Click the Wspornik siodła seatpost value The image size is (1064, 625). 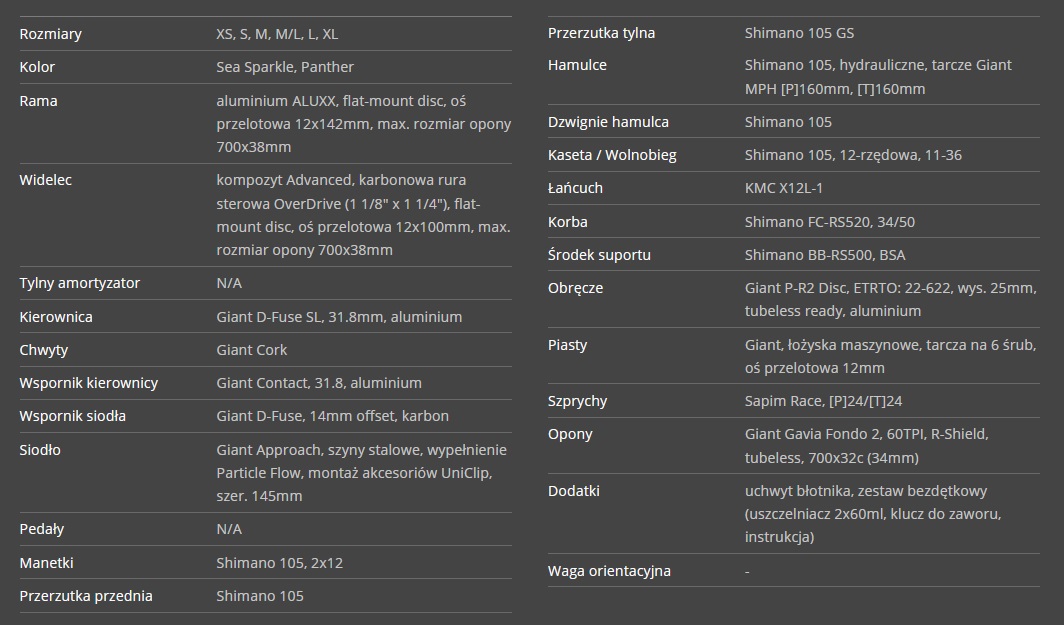[332, 416]
